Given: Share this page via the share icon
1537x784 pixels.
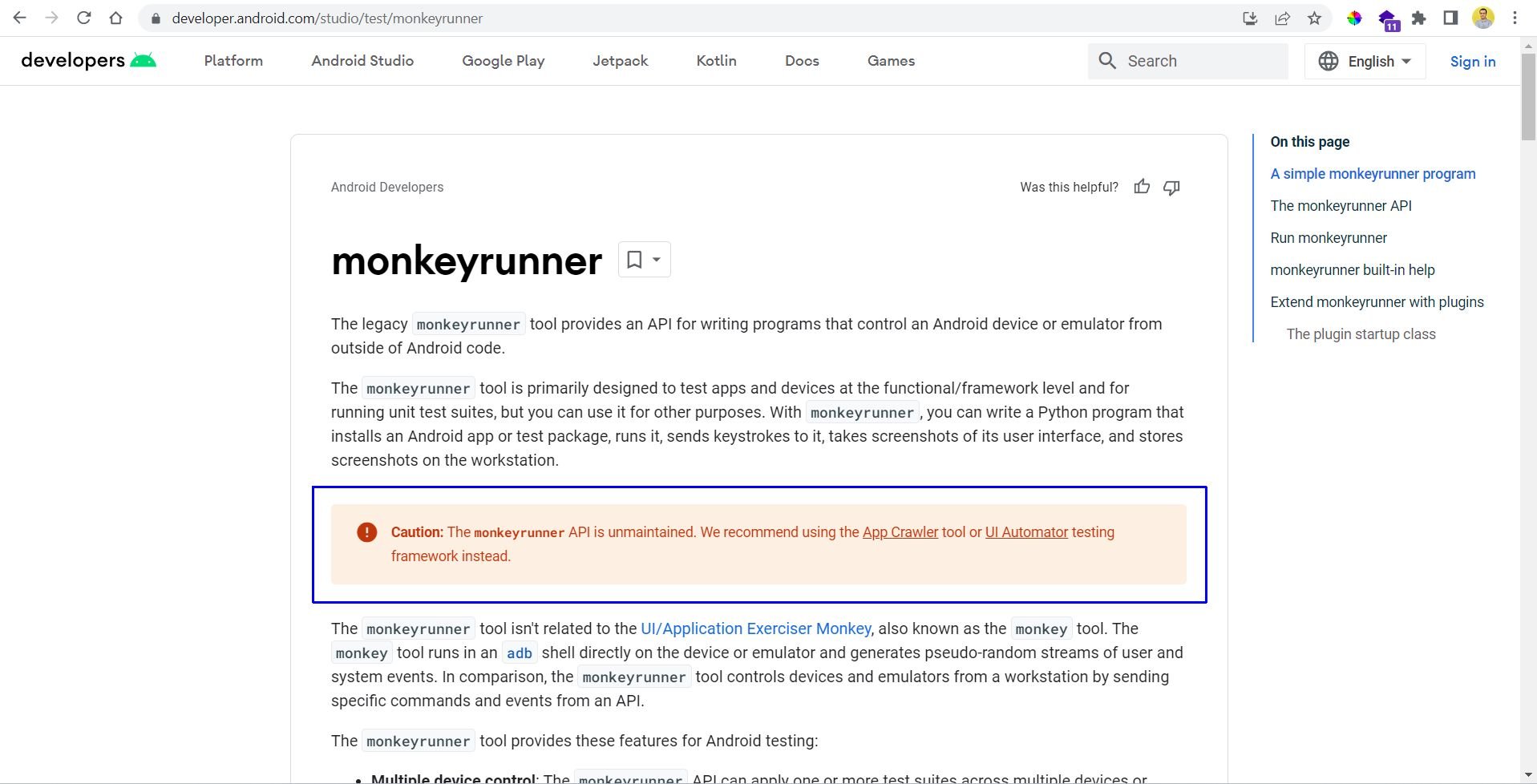Looking at the screenshot, I should pyautogui.click(x=1282, y=18).
